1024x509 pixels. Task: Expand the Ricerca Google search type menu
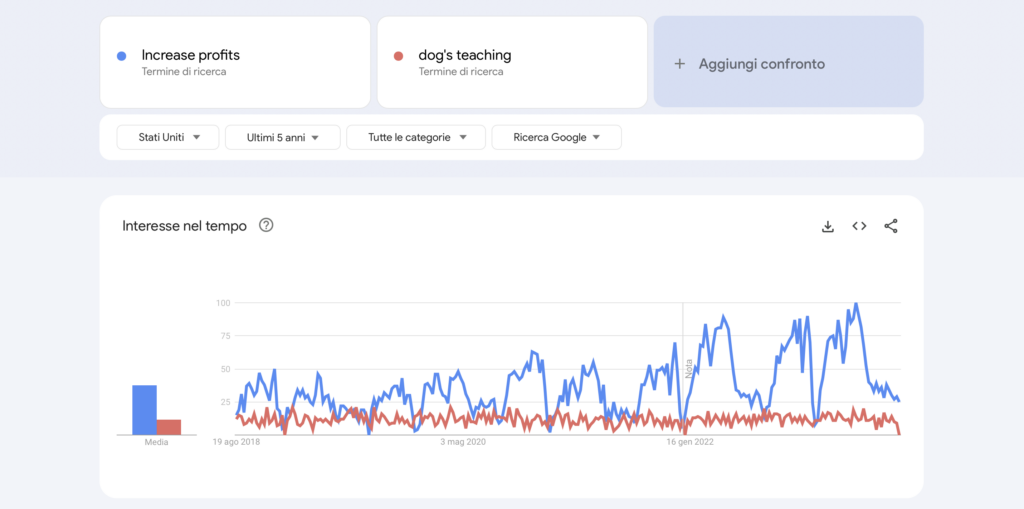[556, 137]
